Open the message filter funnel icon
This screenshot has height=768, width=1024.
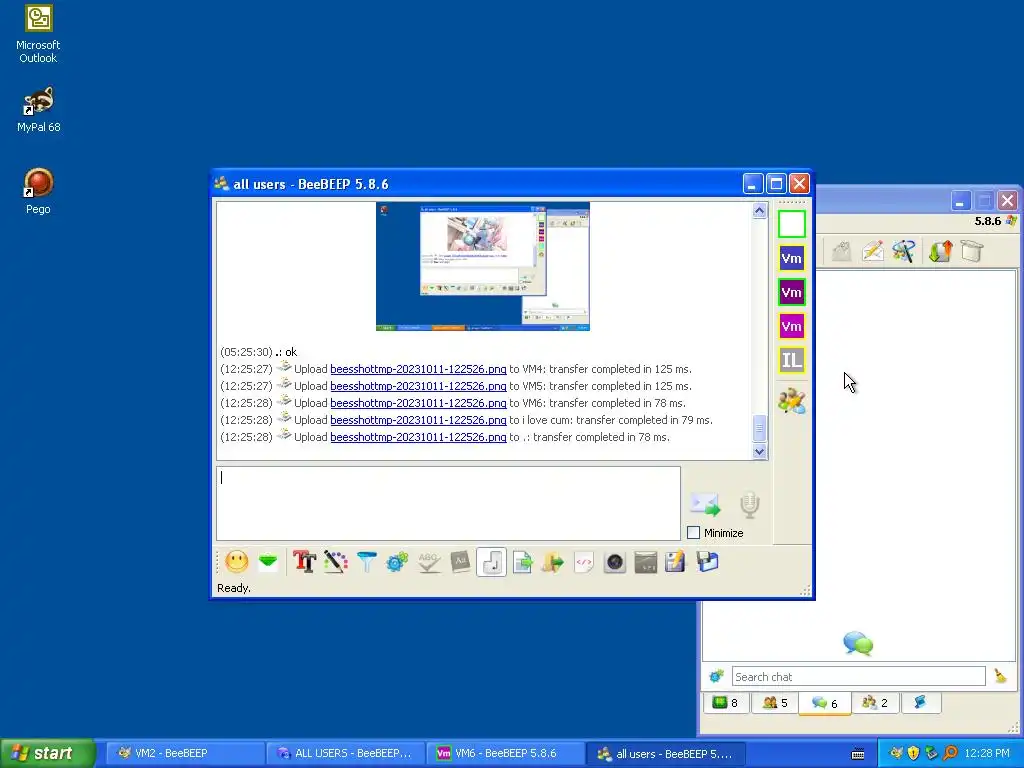click(x=366, y=562)
